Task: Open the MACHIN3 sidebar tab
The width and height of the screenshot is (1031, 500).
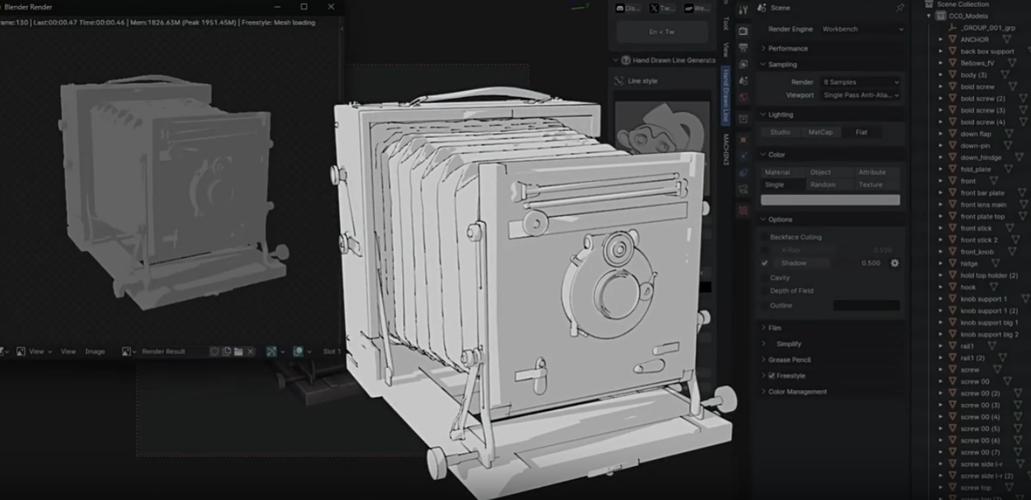Action: tap(726, 149)
